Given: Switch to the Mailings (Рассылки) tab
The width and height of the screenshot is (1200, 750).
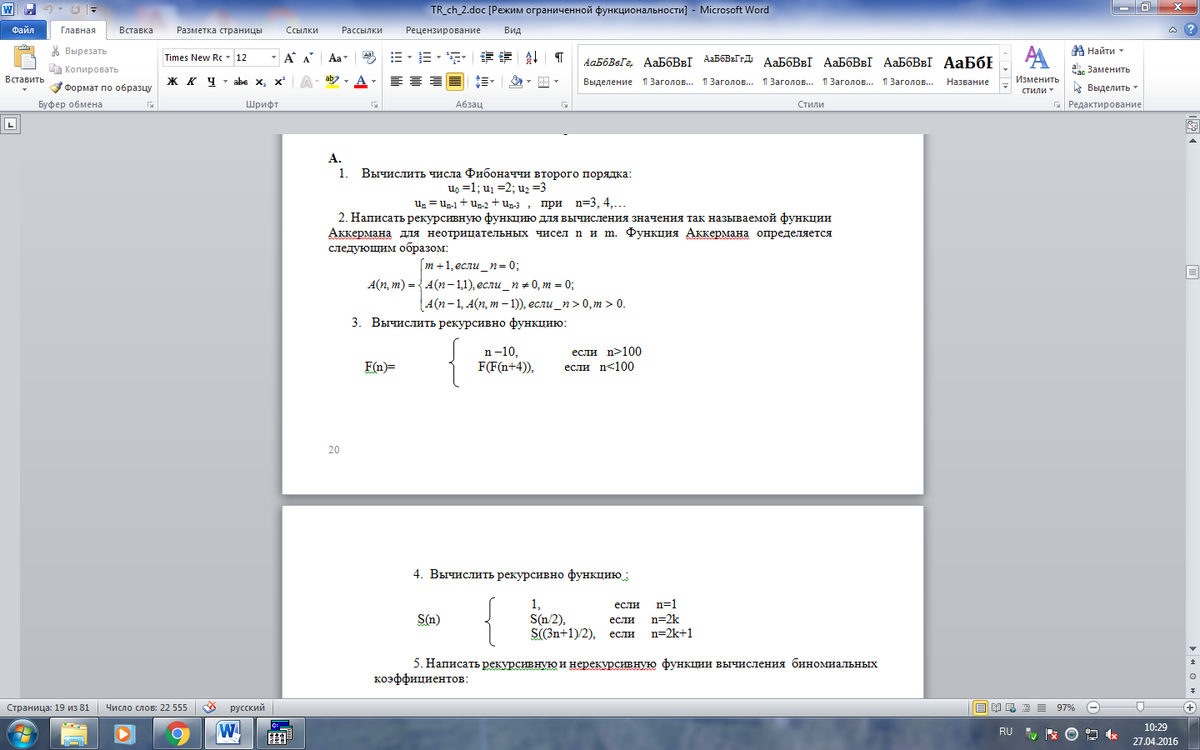Looking at the screenshot, I should click(361, 30).
